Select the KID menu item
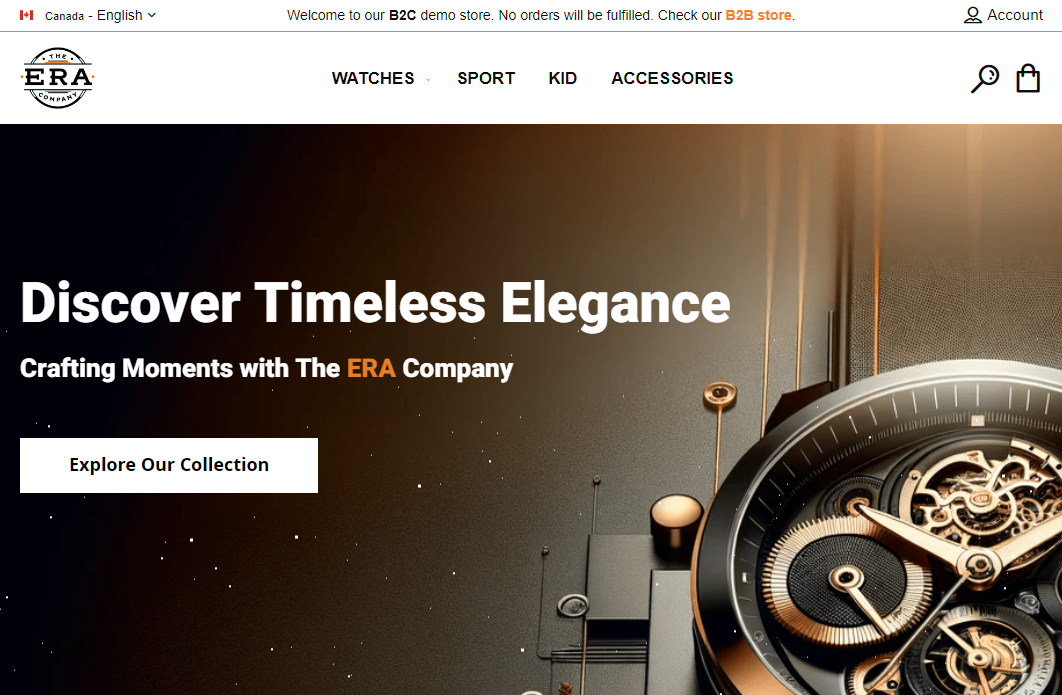1062x695 pixels. click(562, 79)
